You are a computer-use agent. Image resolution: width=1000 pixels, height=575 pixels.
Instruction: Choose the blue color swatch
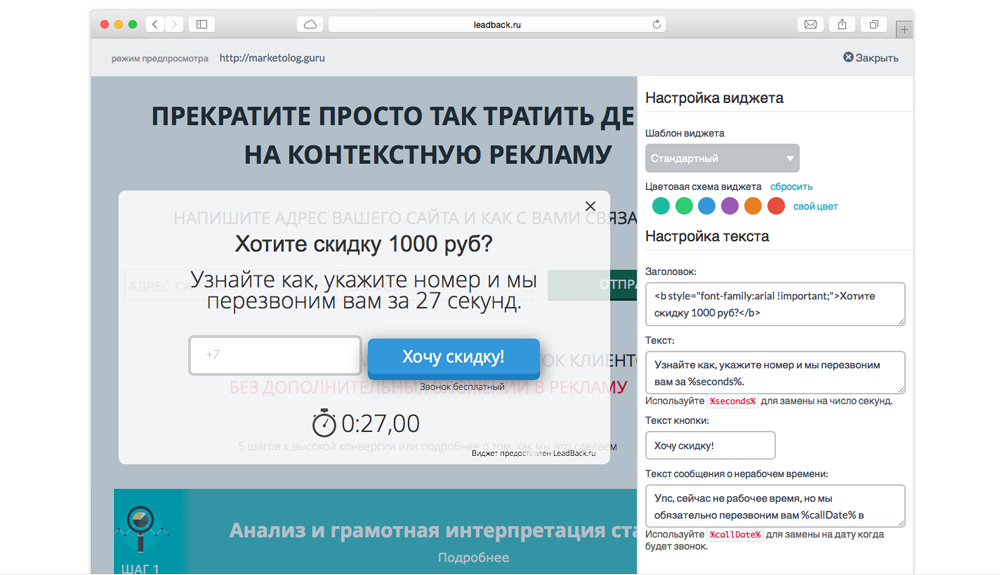point(707,206)
